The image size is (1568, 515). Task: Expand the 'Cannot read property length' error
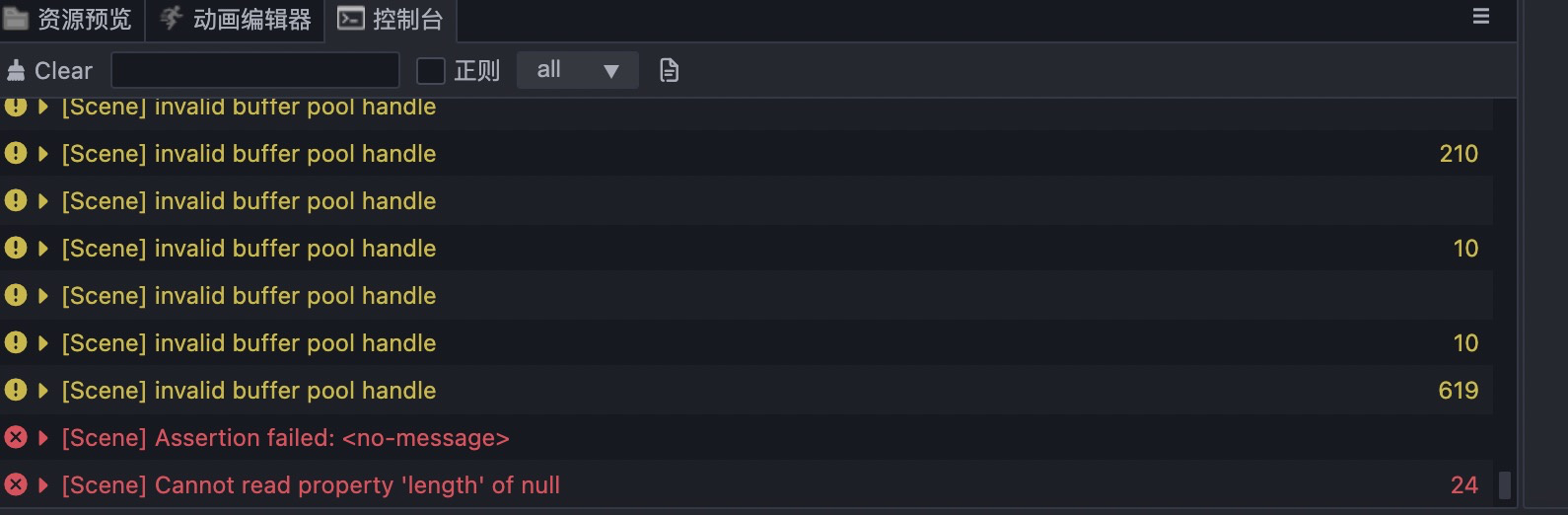click(43, 485)
